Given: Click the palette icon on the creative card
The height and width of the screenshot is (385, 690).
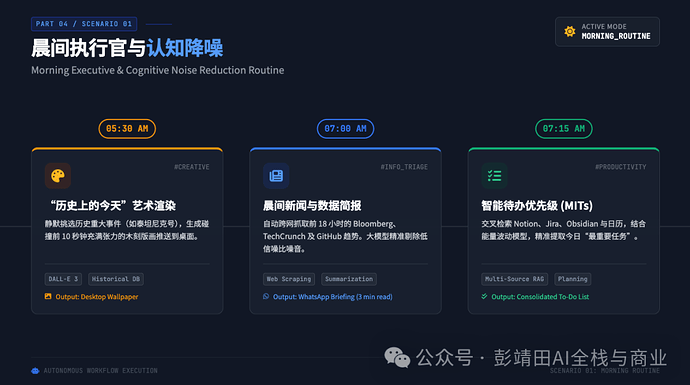Looking at the screenshot, I should coord(58,176).
